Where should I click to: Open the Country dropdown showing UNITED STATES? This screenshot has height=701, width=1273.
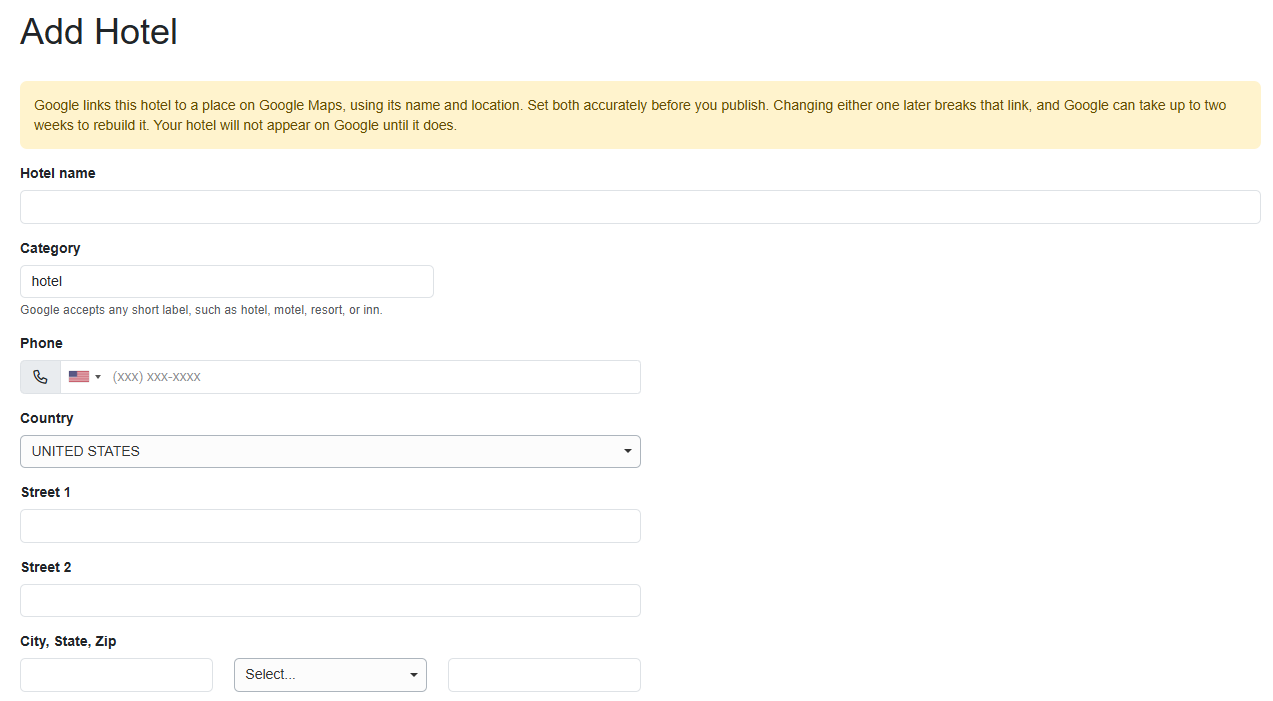(x=330, y=451)
